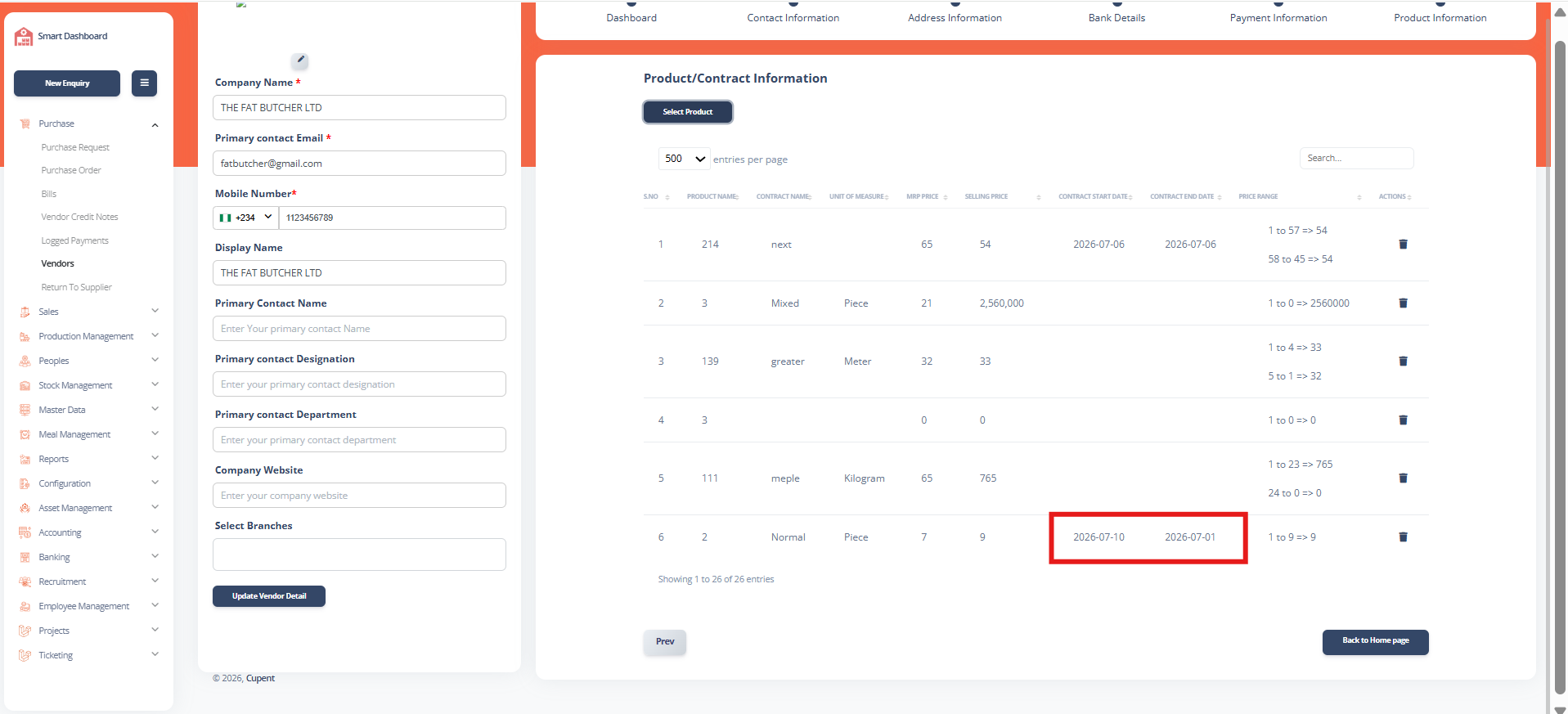The image size is (1568, 714).
Task: Toggle the sidebar hamburger menu
Action: click(x=144, y=83)
